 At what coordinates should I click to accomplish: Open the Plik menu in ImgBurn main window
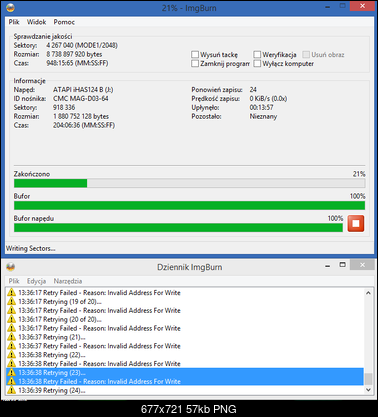[x=14, y=22]
